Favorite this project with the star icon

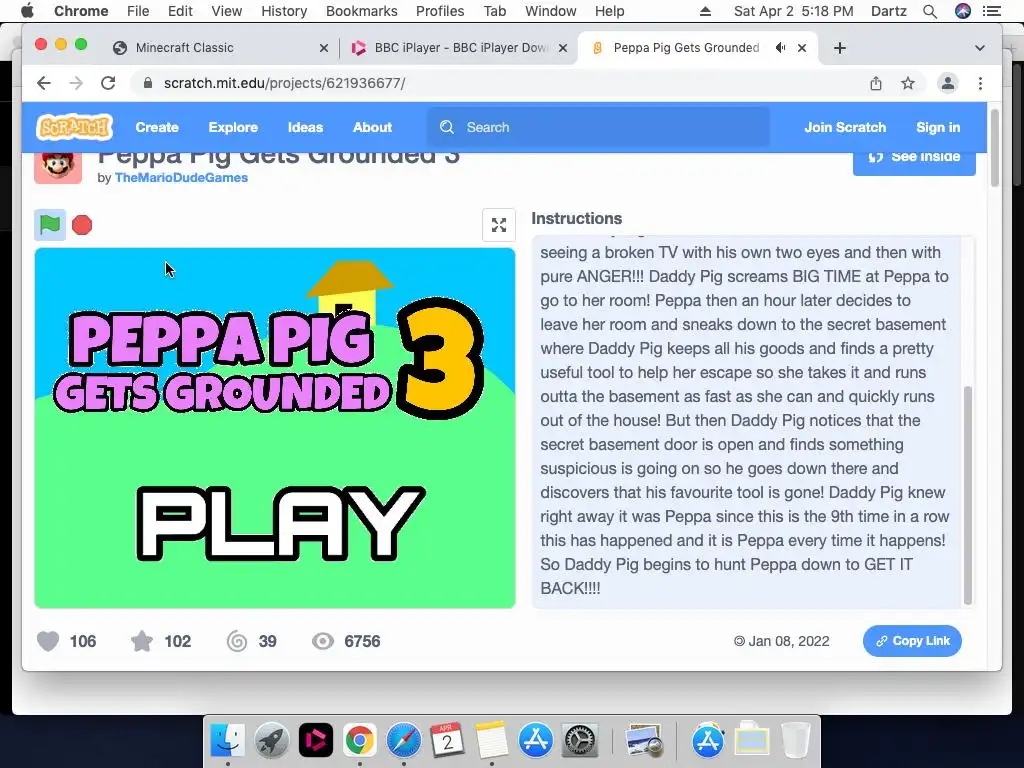click(142, 641)
